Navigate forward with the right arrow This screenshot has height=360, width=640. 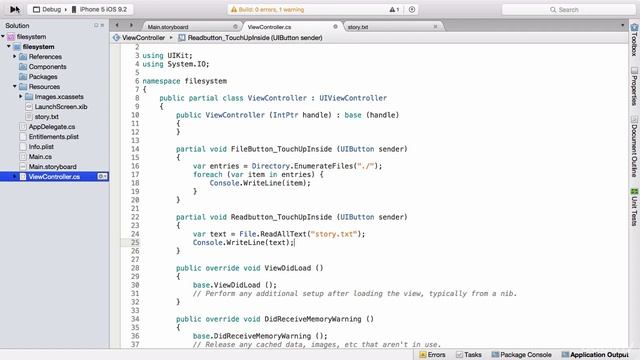[131, 25]
